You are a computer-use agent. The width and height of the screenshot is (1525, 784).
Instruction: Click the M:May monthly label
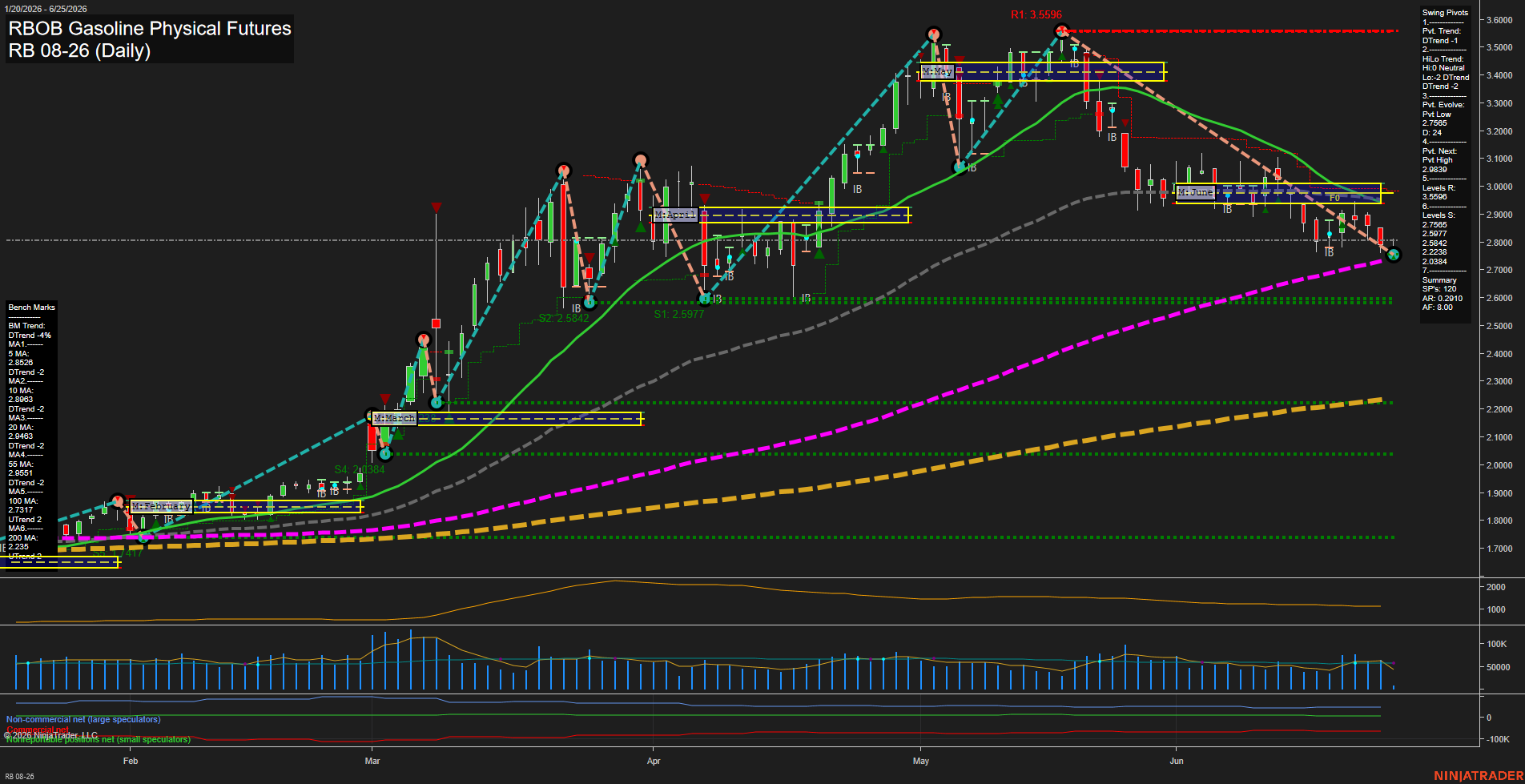click(x=936, y=71)
